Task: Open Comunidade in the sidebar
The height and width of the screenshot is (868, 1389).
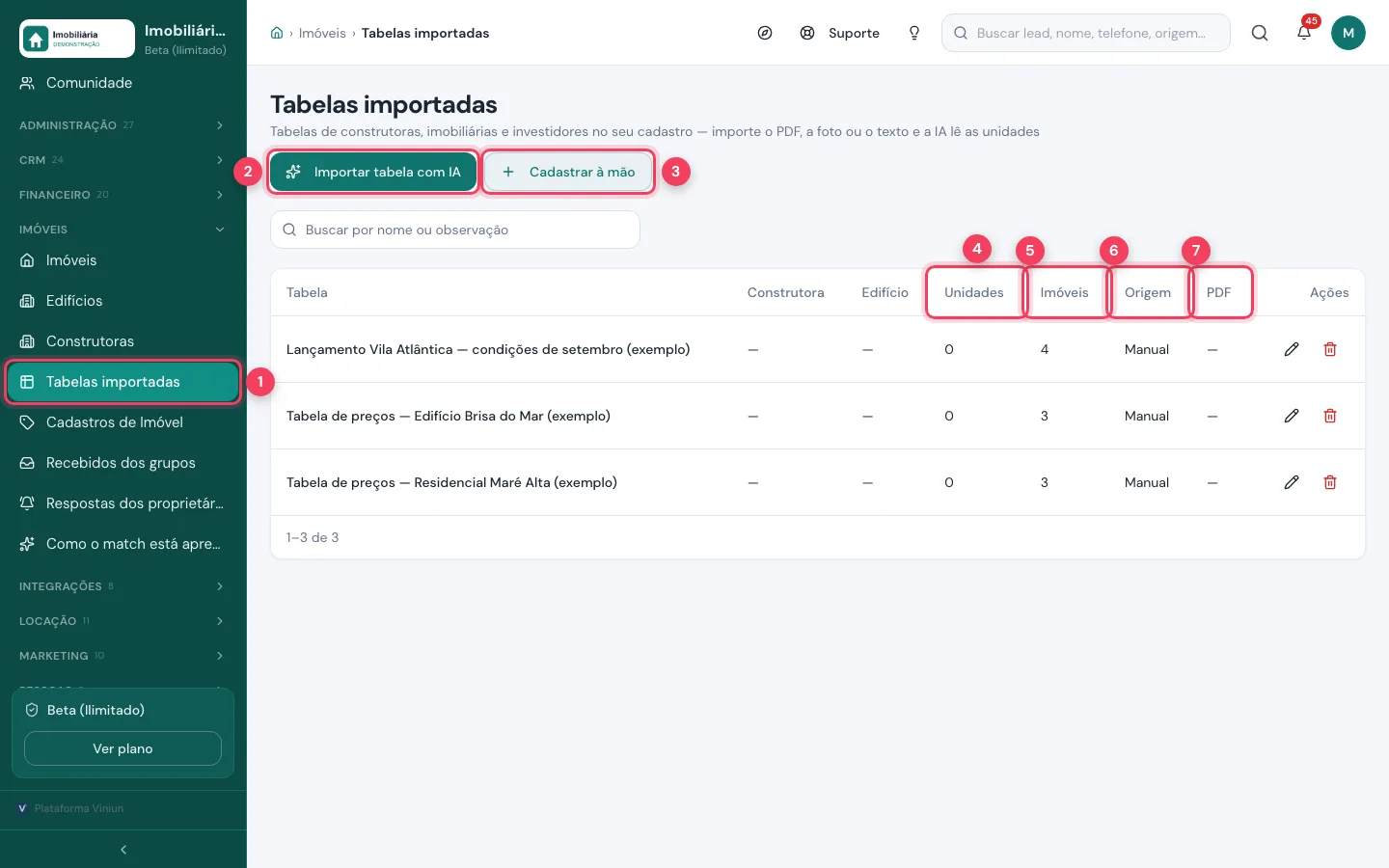Action: tap(123, 83)
